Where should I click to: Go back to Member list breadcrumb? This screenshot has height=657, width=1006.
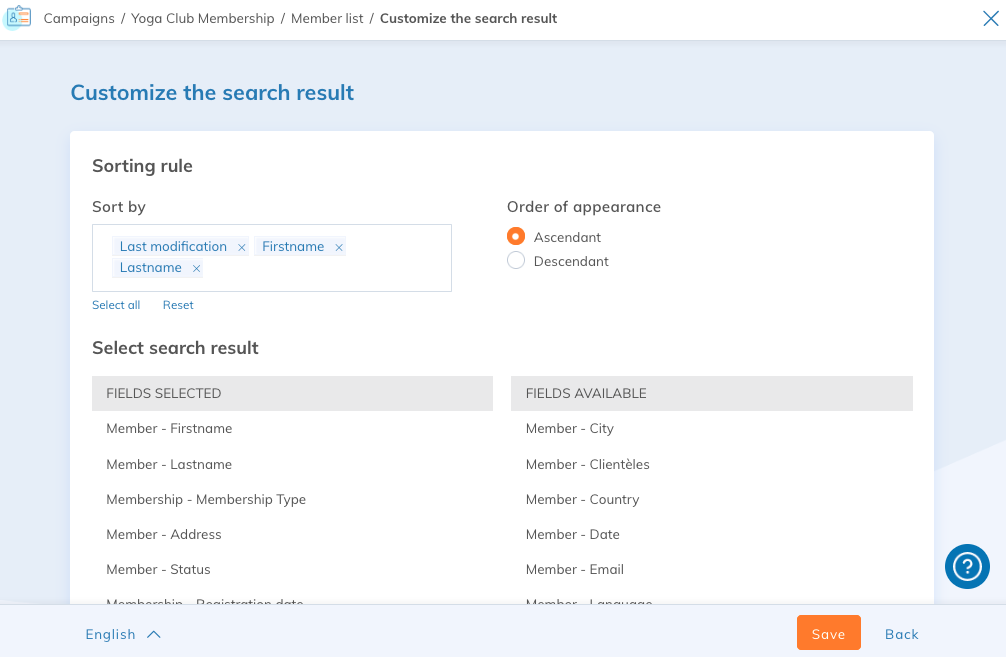pos(326,18)
